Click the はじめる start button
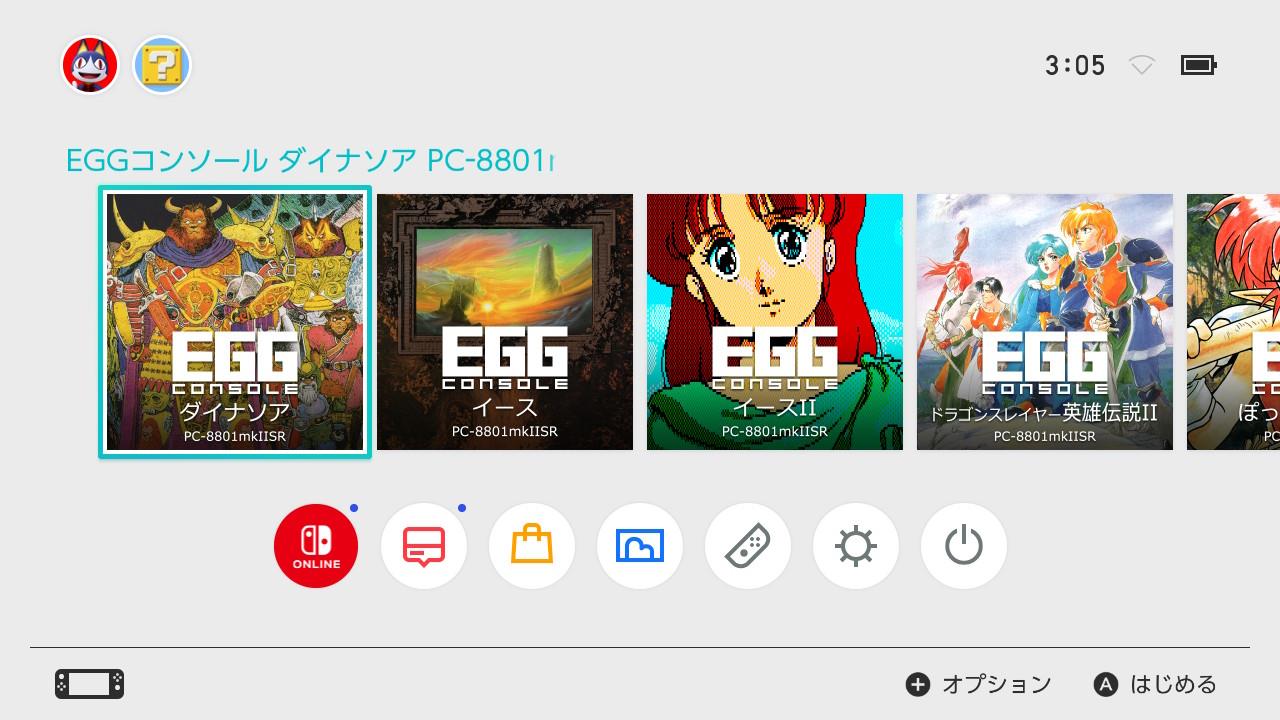Image resolution: width=1280 pixels, height=720 pixels. (x=1156, y=684)
